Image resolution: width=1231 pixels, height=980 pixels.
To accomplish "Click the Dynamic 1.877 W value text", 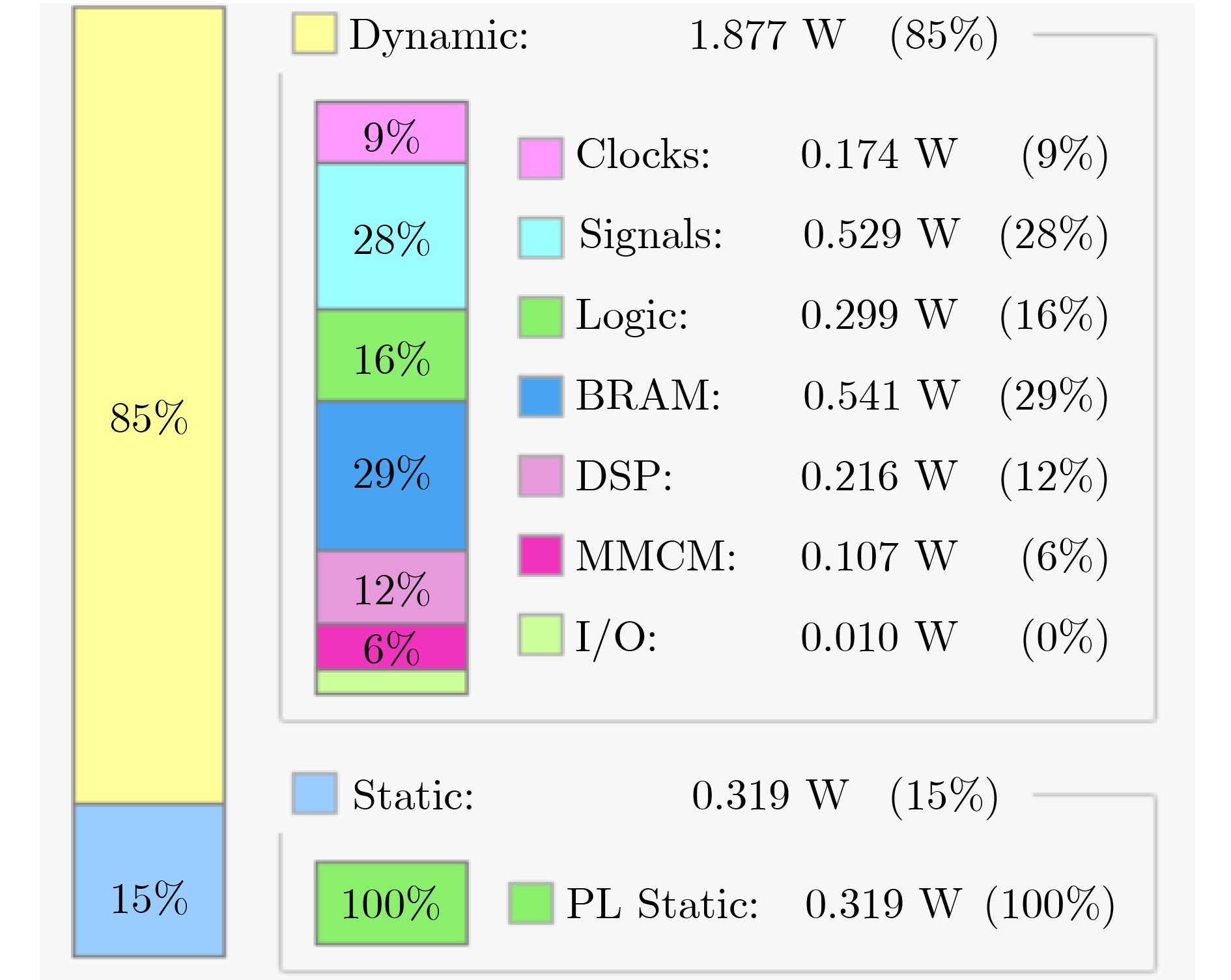I will point(767,35).
